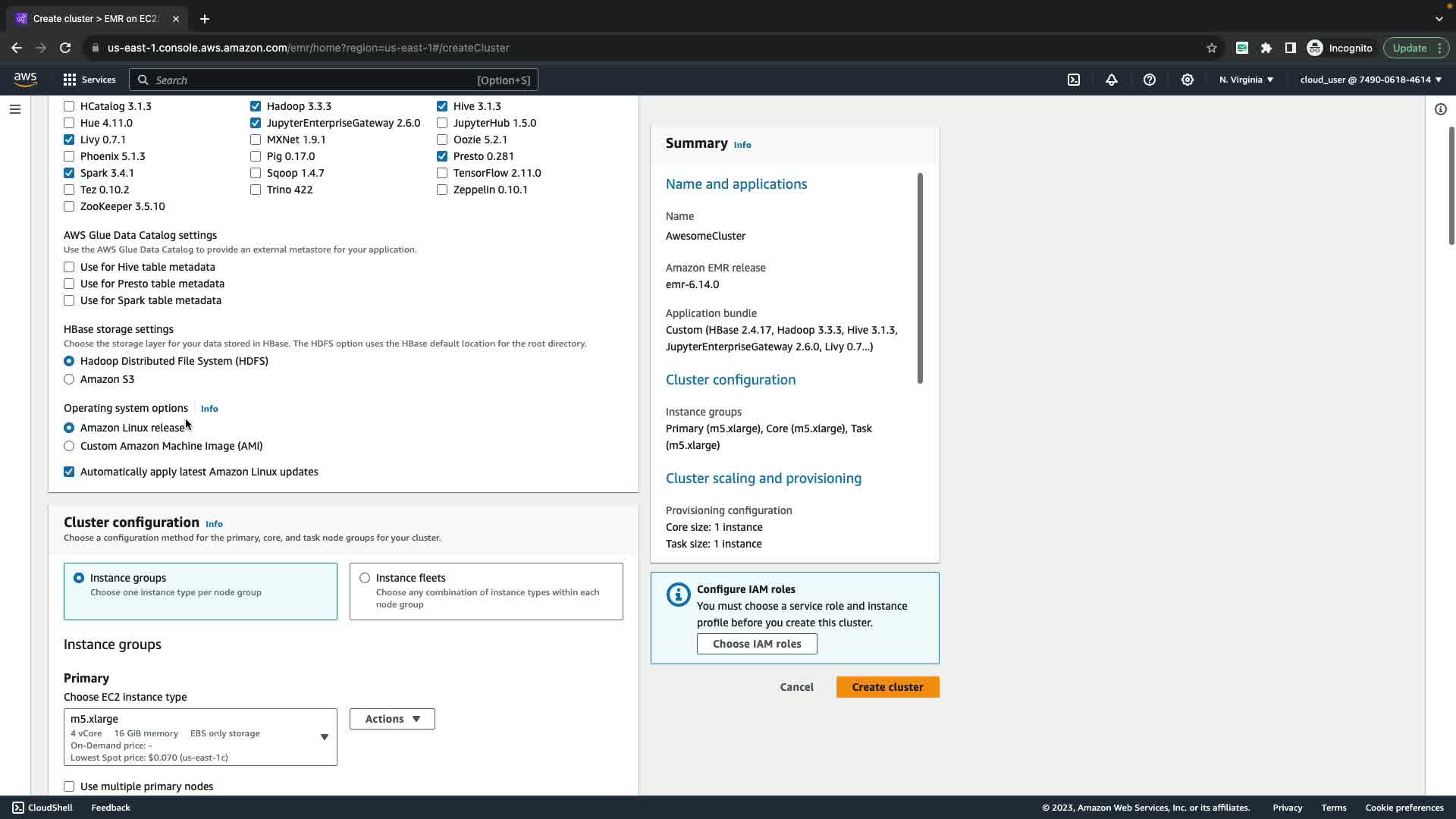Open the N. Virginia region selector
This screenshot has height=819, width=1456.
click(x=1246, y=80)
